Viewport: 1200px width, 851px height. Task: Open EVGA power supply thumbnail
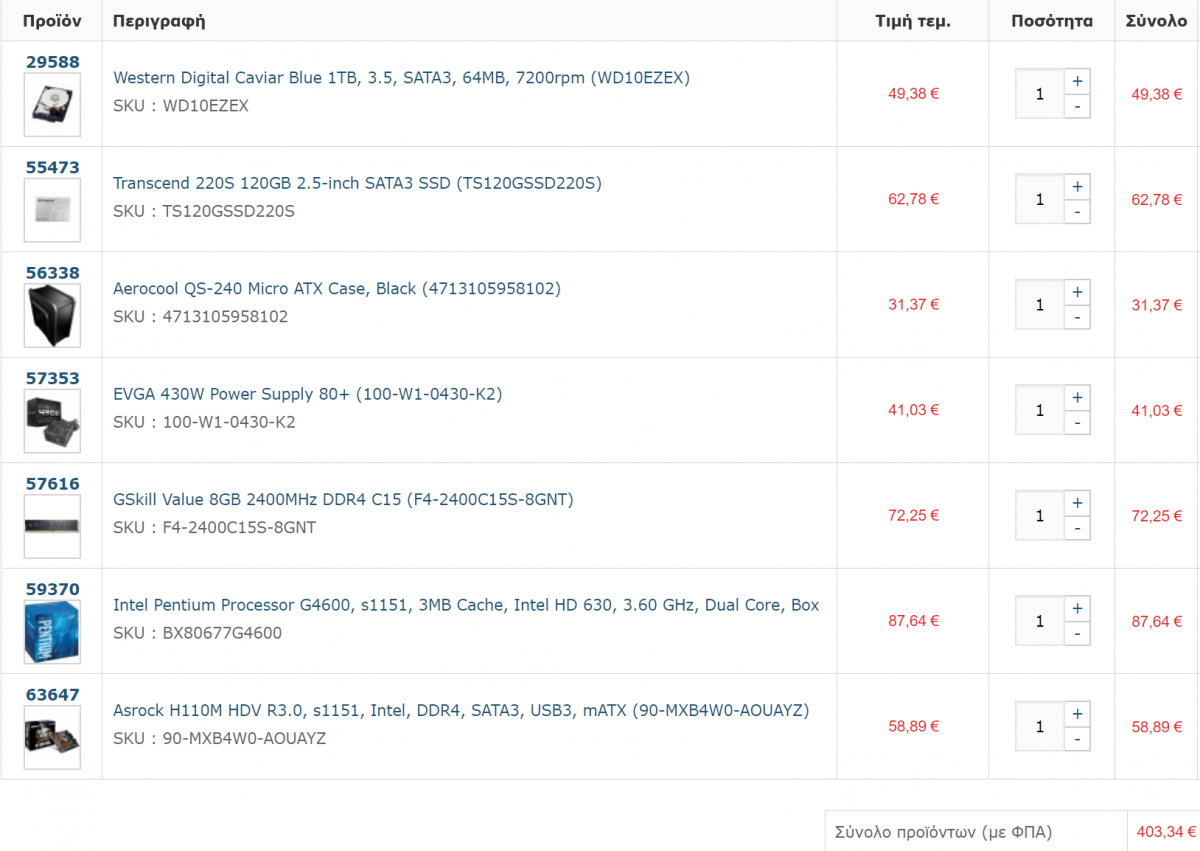tap(52, 421)
